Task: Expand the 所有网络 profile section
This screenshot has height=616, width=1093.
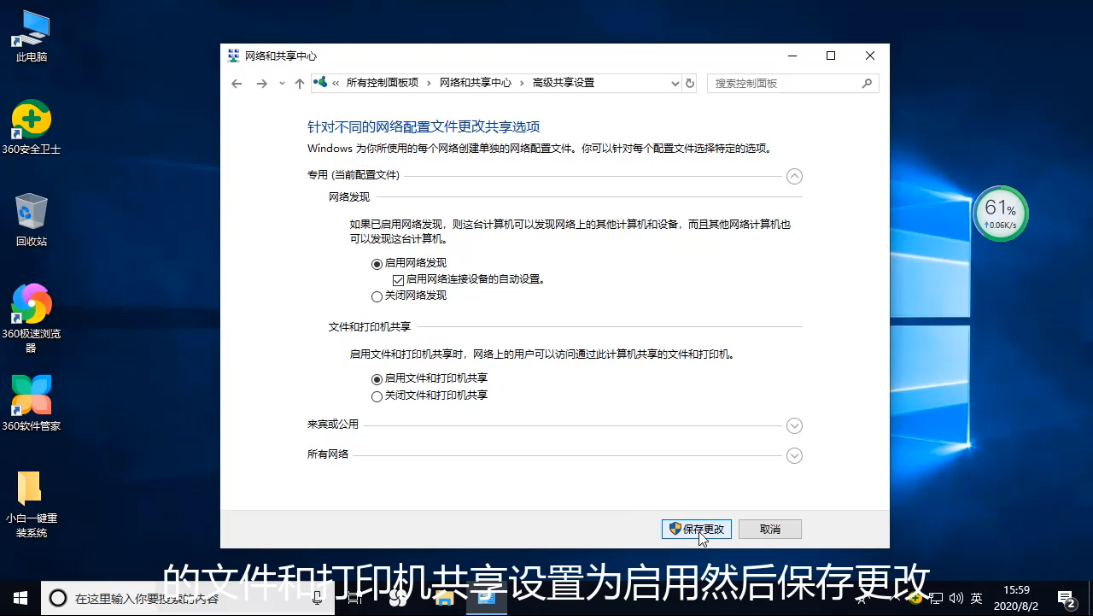Action: click(x=794, y=456)
